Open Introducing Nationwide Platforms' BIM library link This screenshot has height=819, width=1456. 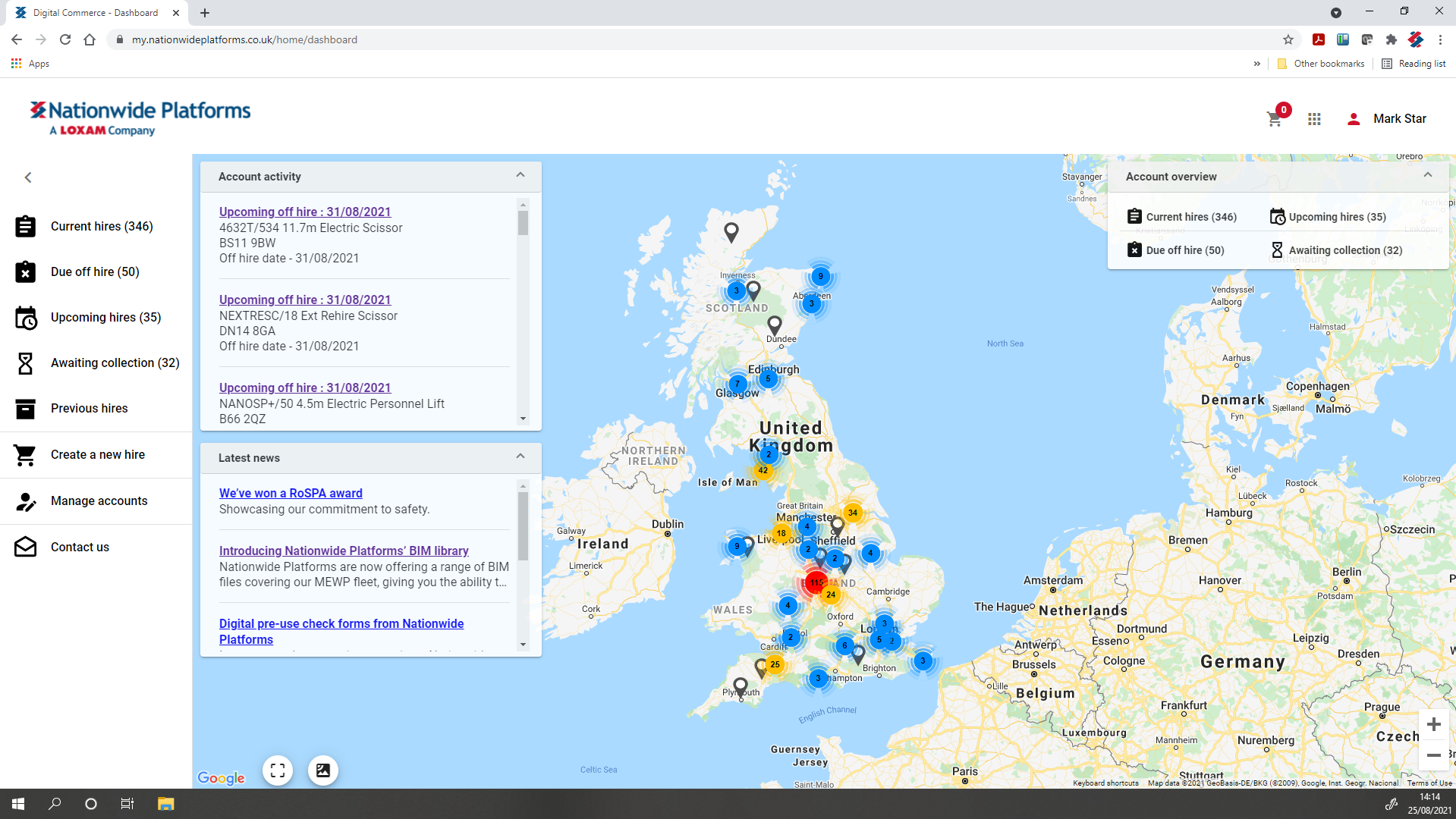(344, 551)
